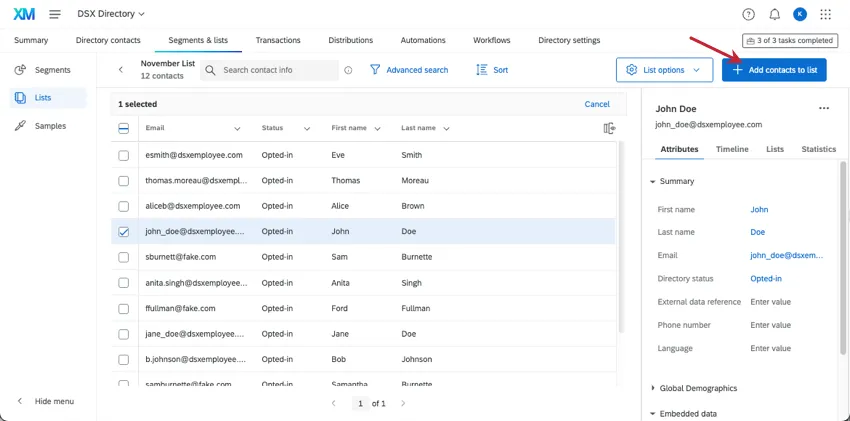Open the help question mark icon
Image resolution: width=850 pixels, height=421 pixels.
coord(749,14)
